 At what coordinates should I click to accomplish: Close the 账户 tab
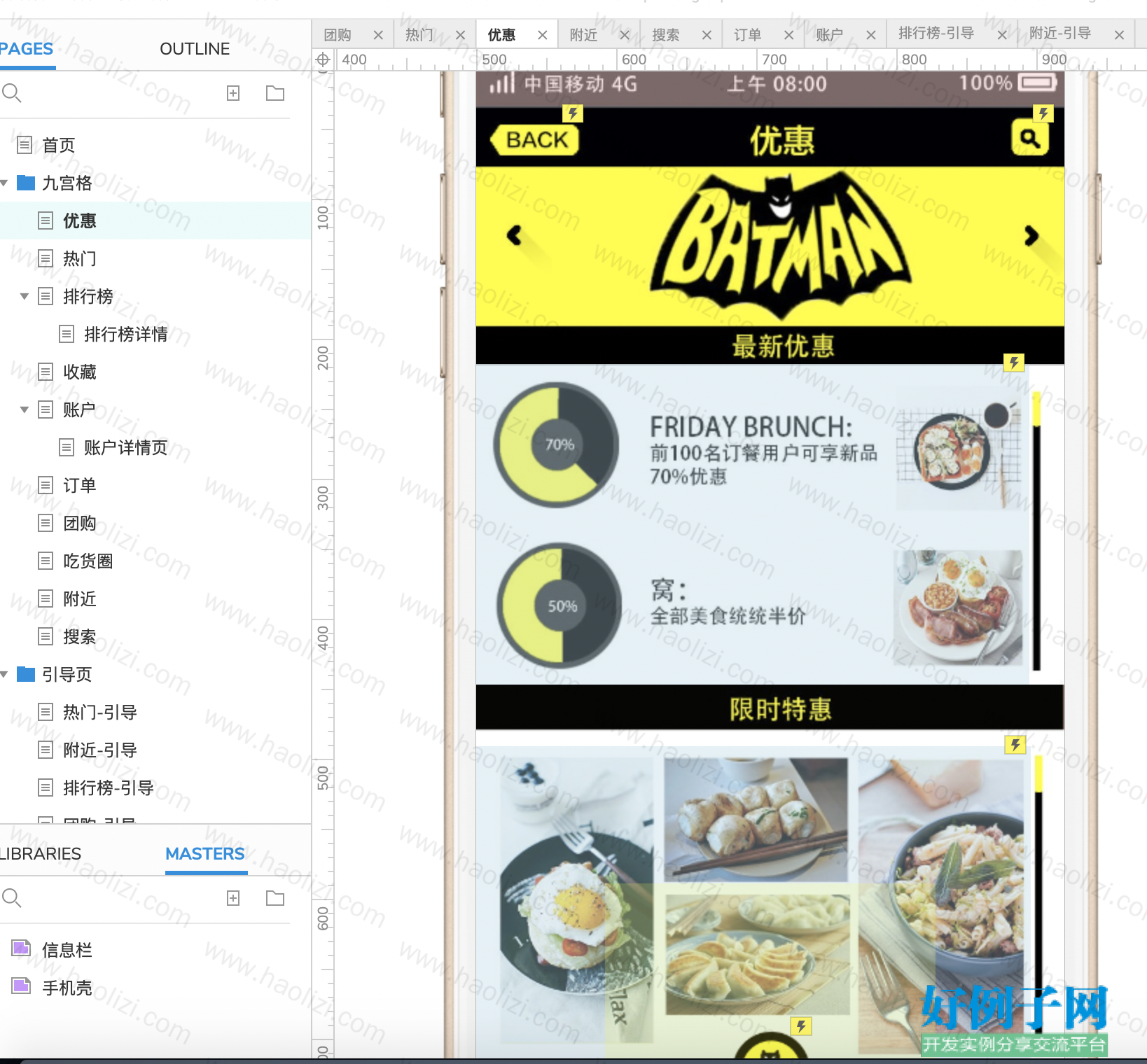pos(871,35)
